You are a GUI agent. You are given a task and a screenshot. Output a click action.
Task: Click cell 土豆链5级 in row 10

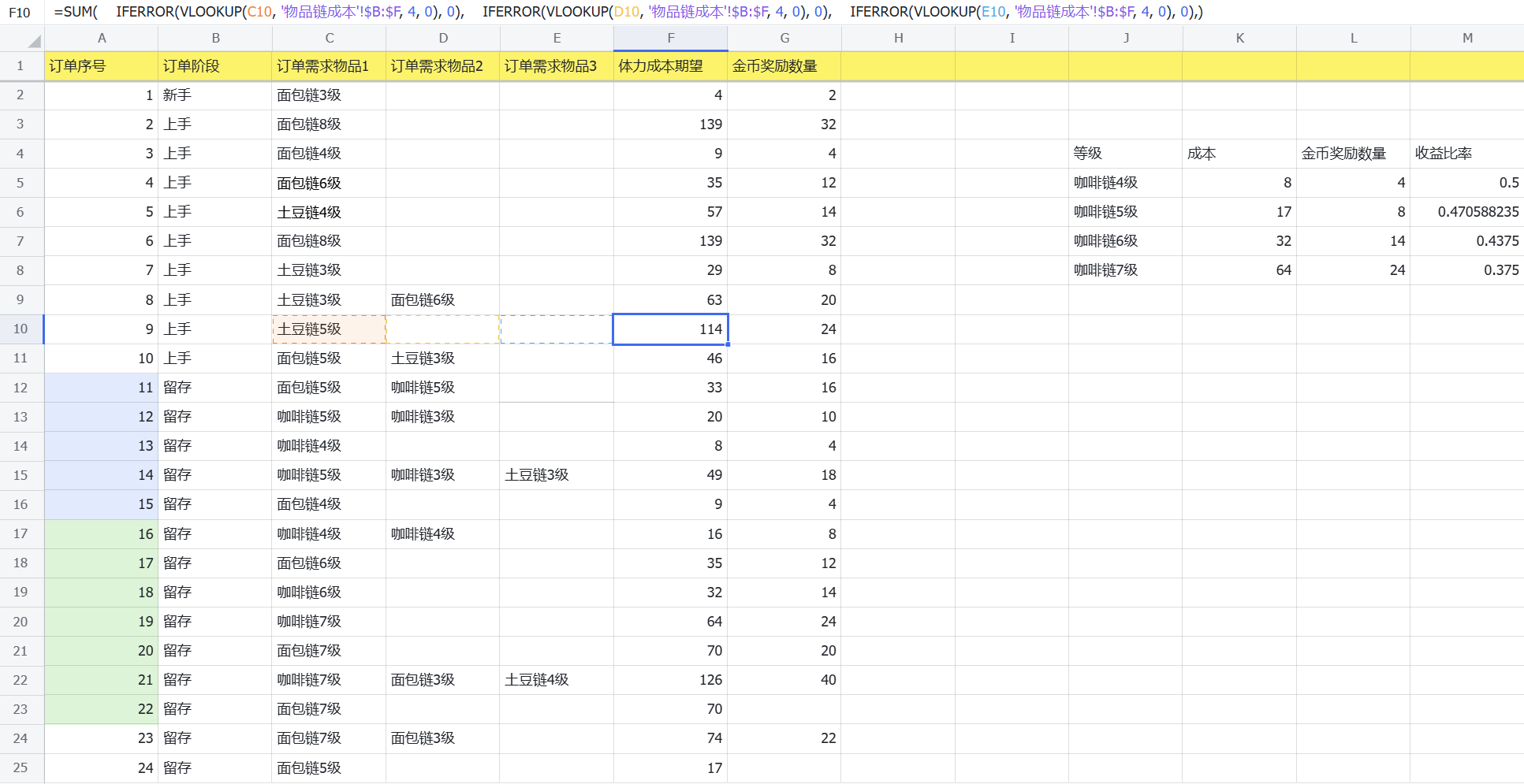coord(329,329)
